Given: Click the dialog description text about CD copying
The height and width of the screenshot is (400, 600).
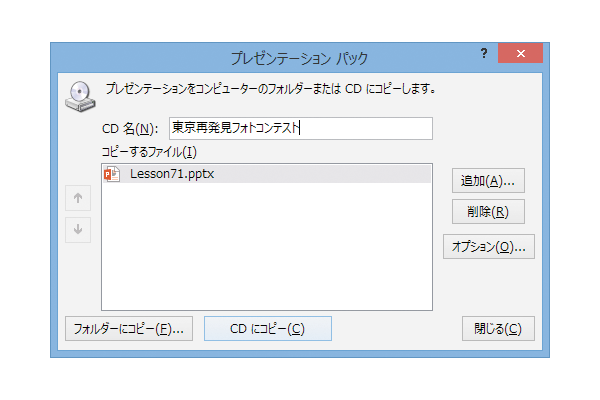Looking at the screenshot, I should click(271, 89).
